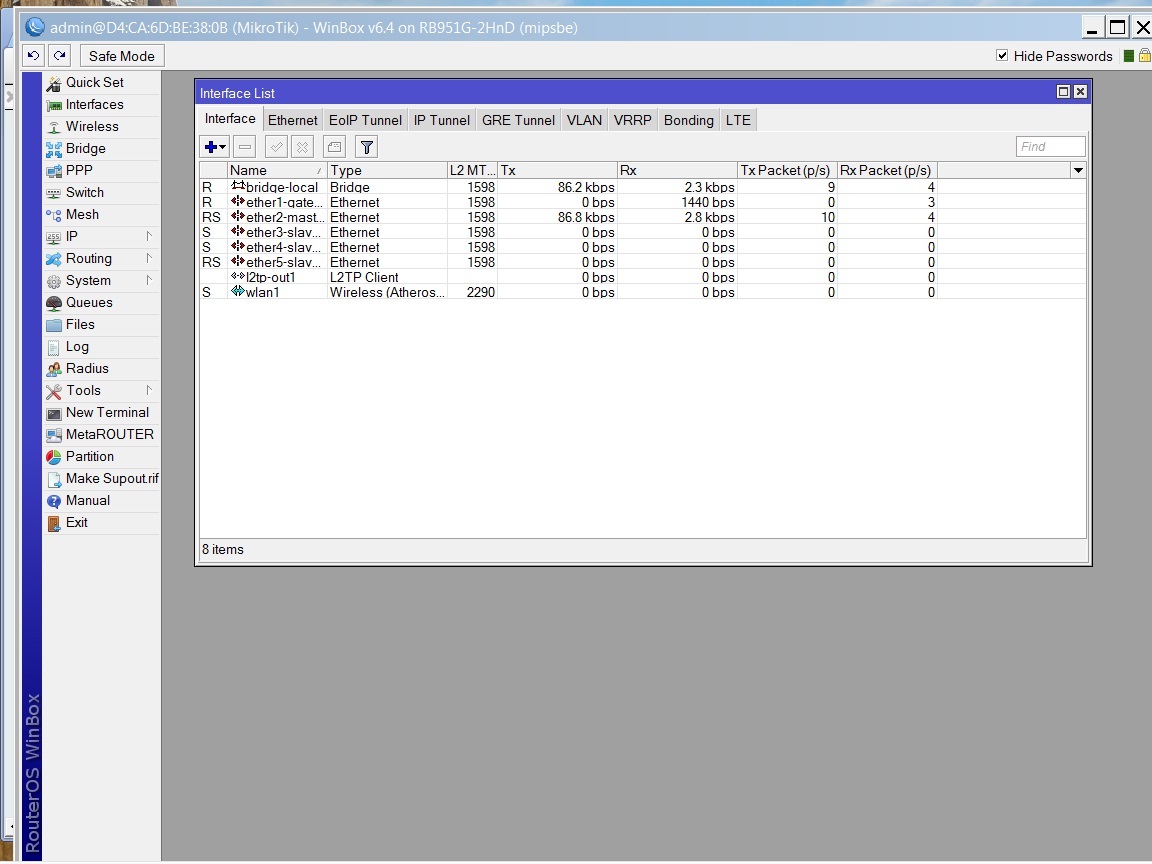Screen dimensions: 1152x864
Task: Click the Find input field
Action: (1051, 147)
